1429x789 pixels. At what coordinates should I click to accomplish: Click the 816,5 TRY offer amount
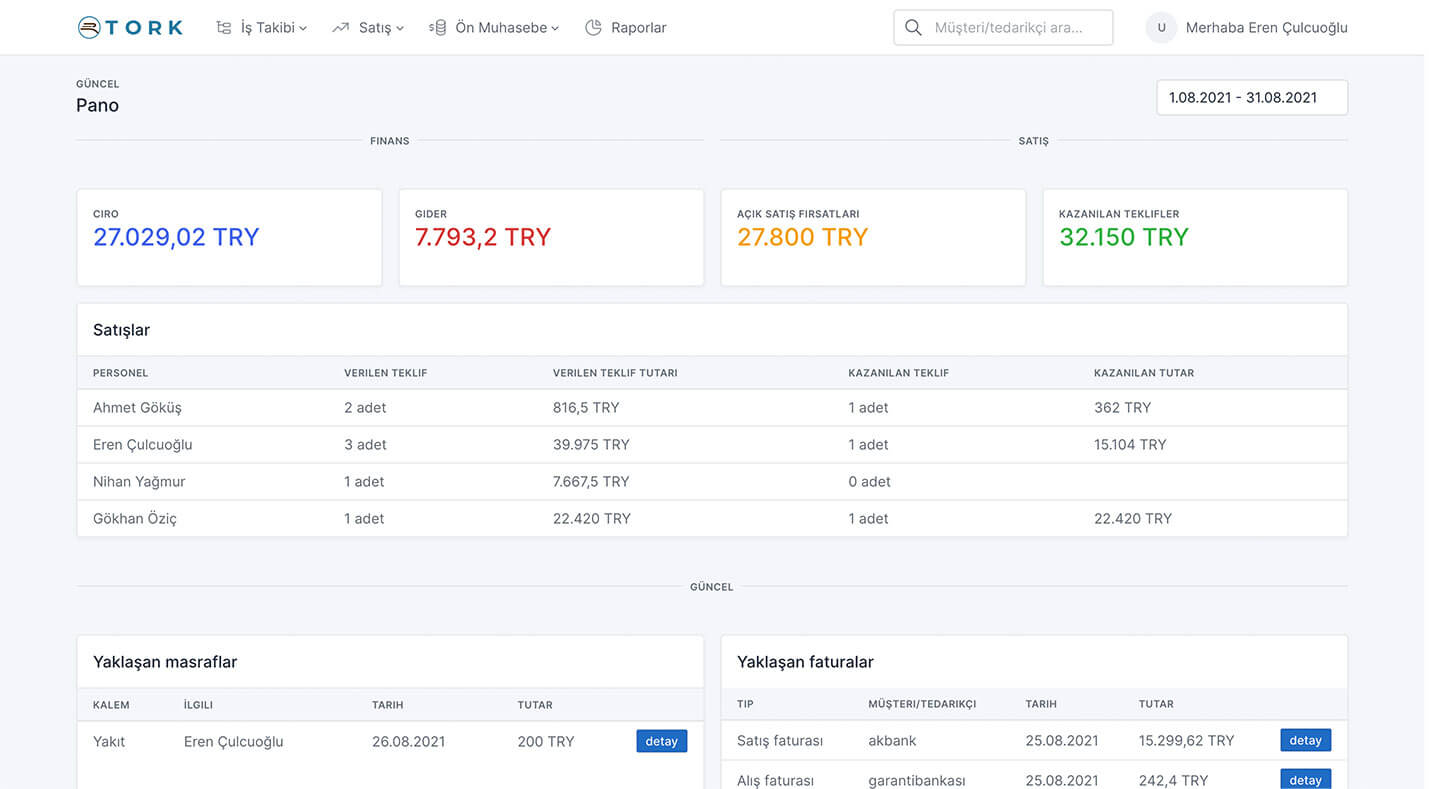tap(586, 408)
